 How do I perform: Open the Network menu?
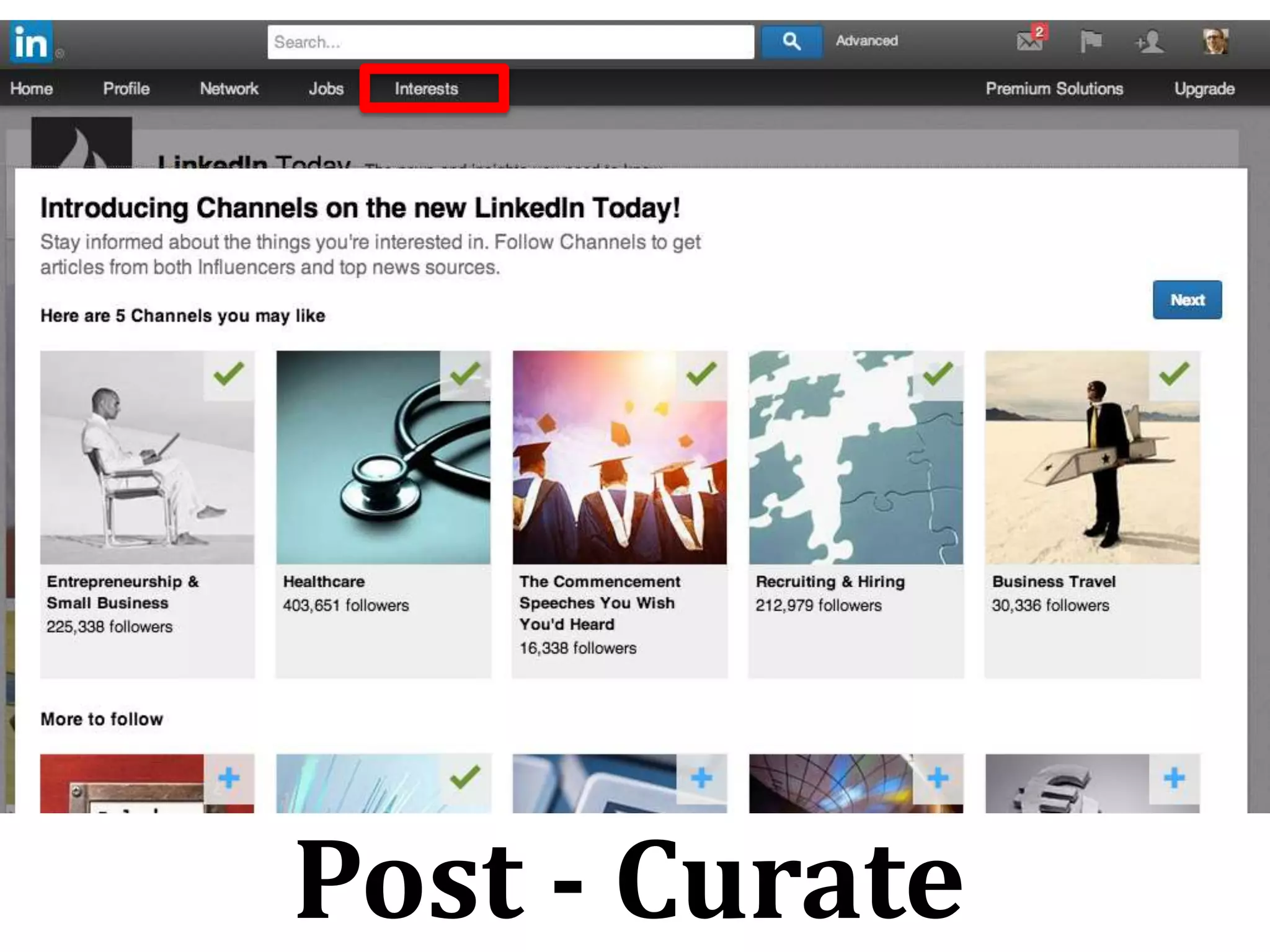click(229, 89)
